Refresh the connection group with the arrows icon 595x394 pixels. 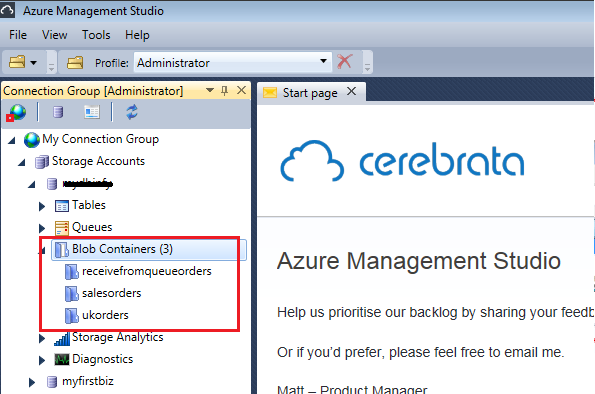click(x=132, y=112)
